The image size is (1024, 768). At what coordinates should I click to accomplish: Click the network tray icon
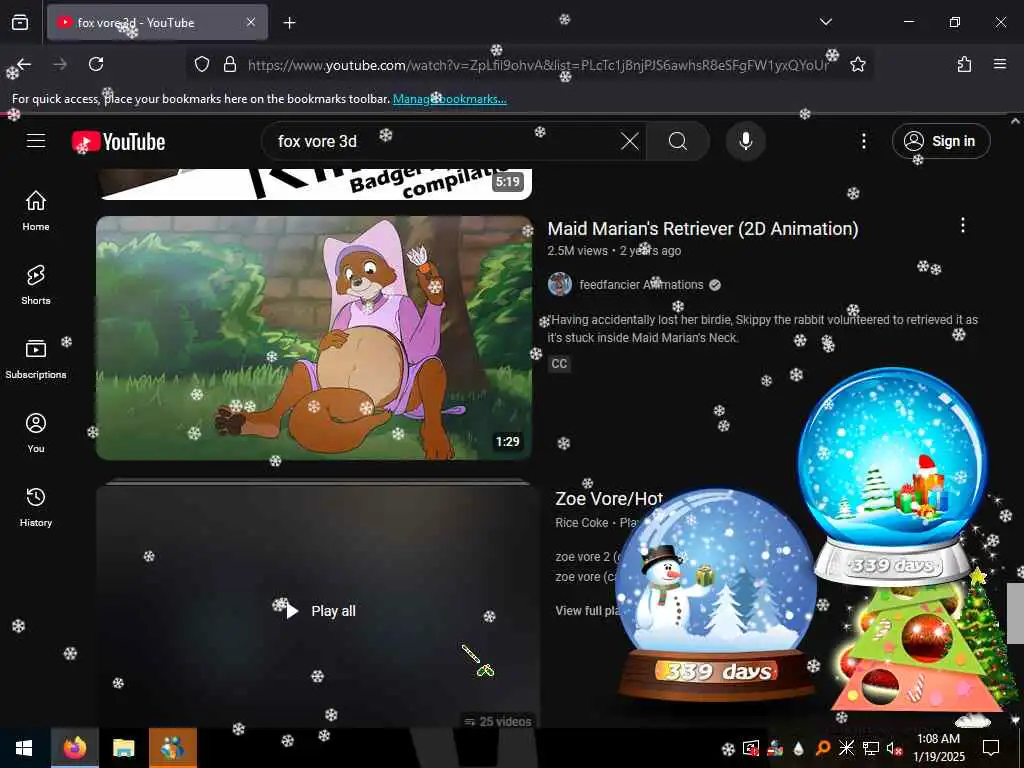(x=870, y=748)
